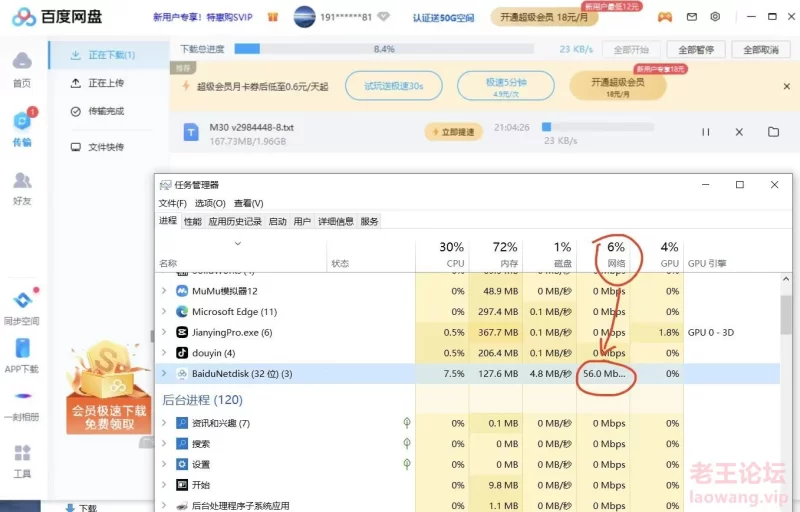The width and height of the screenshot is (800, 512).
Task: Select the JianyingPro.exe process icon
Action: [x=182, y=332]
